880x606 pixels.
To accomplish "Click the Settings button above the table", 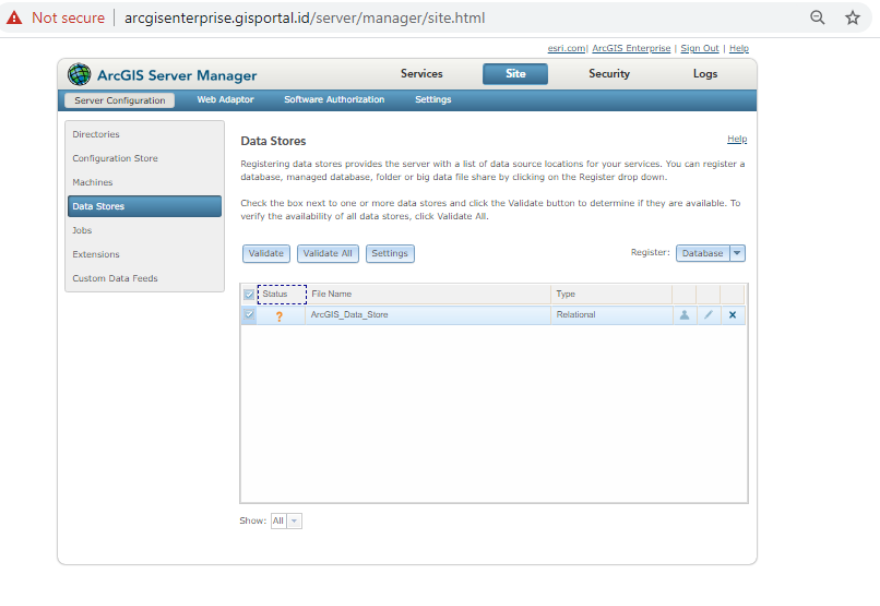I will pyautogui.click(x=390, y=253).
